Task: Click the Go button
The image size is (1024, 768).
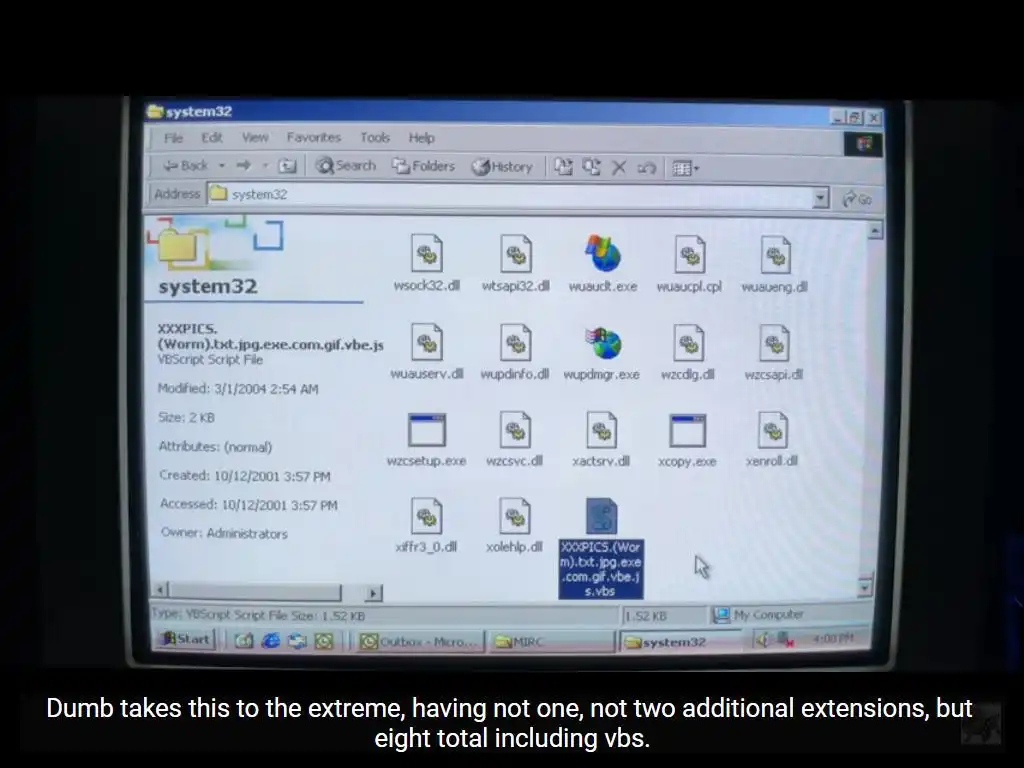Action: point(857,199)
